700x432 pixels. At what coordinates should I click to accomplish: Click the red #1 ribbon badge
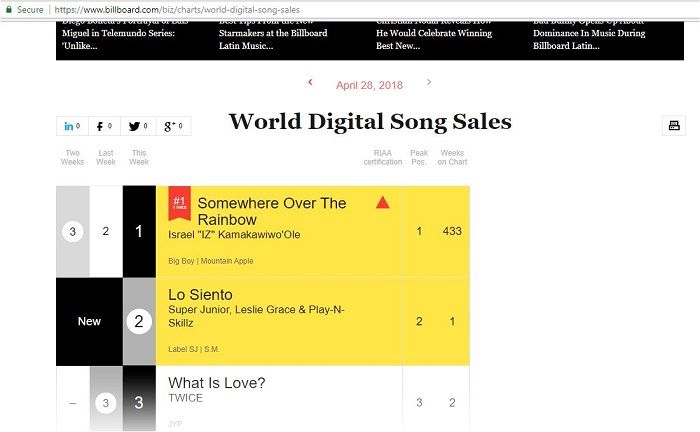click(179, 203)
